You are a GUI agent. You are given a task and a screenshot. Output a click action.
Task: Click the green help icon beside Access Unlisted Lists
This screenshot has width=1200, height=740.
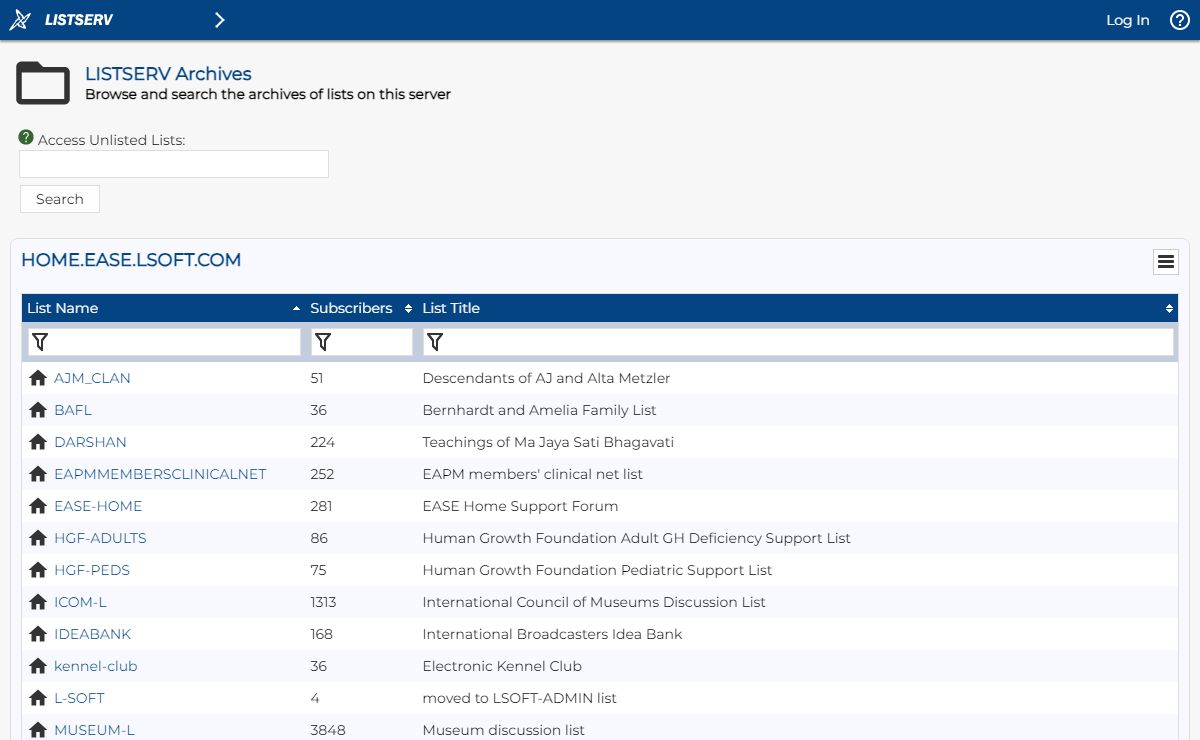point(26,137)
